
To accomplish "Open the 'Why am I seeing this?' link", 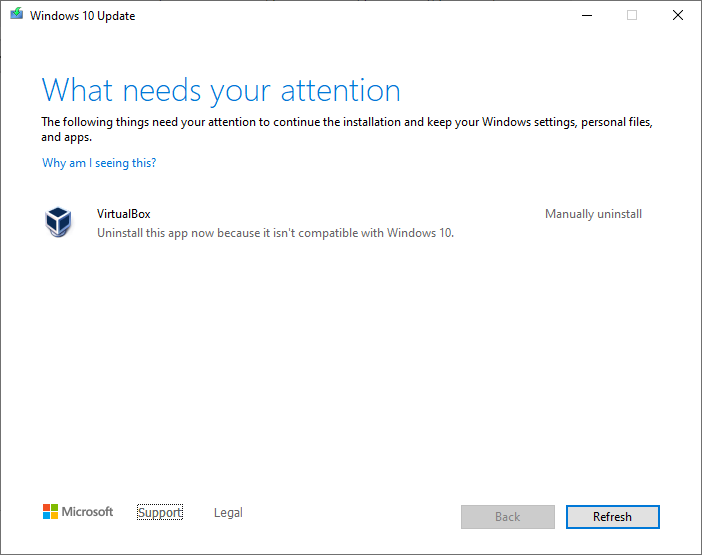I will pos(99,163).
